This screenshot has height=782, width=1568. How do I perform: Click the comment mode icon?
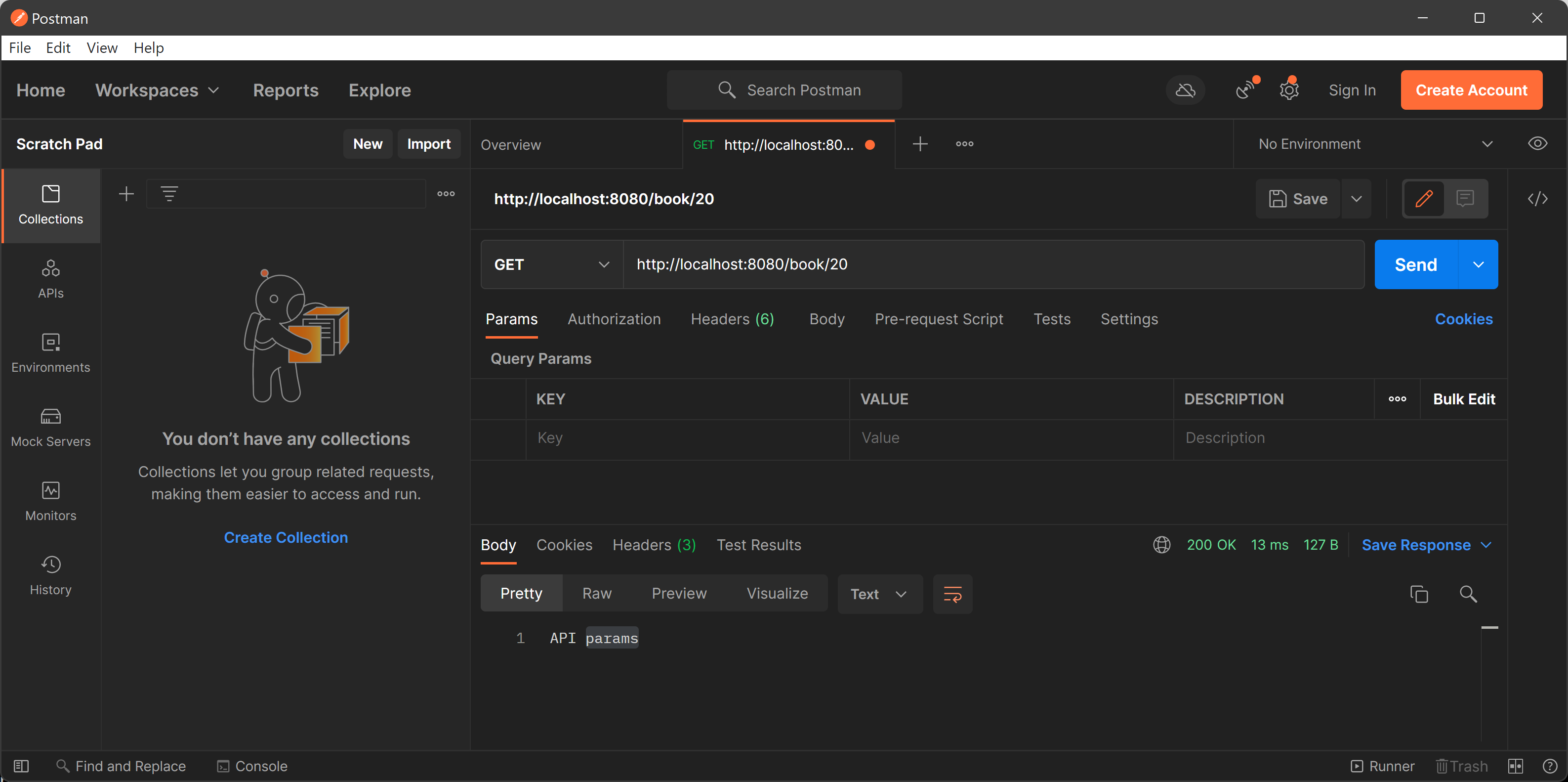coord(1465,199)
